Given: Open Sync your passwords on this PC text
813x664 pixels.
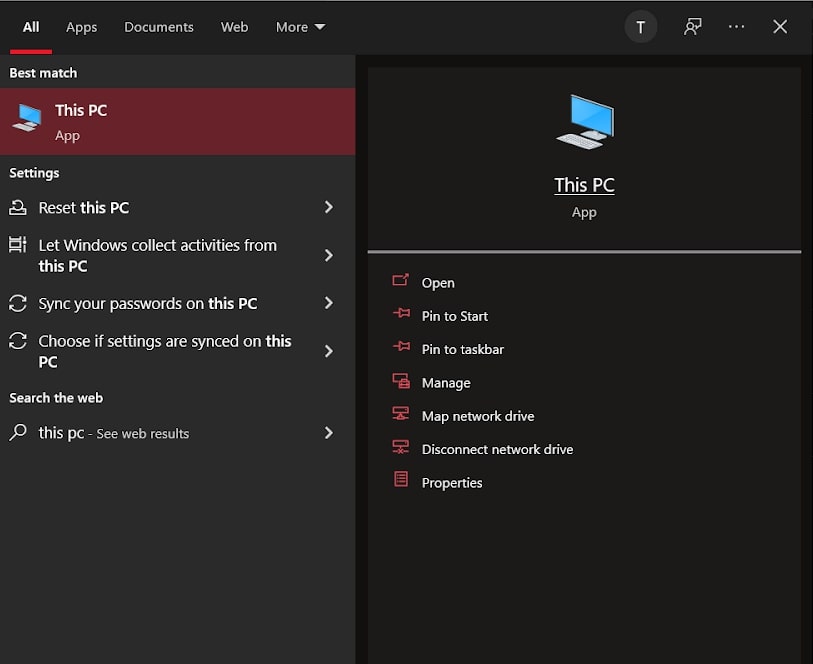Looking at the screenshot, I should [148, 304].
